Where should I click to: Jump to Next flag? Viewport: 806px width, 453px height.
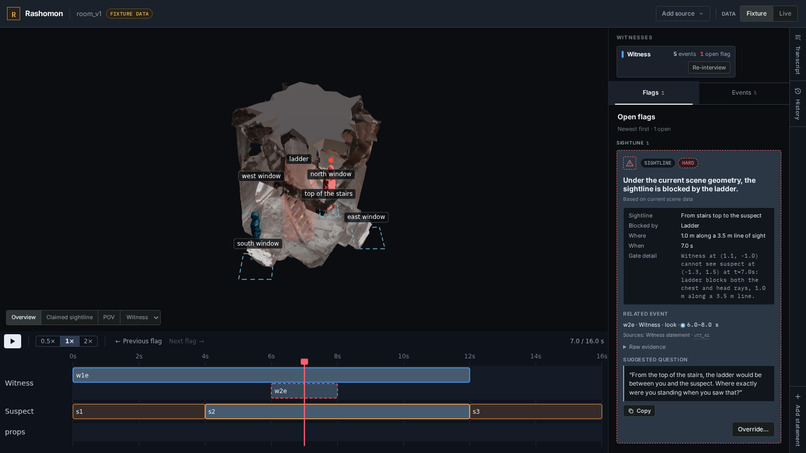(187, 341)
